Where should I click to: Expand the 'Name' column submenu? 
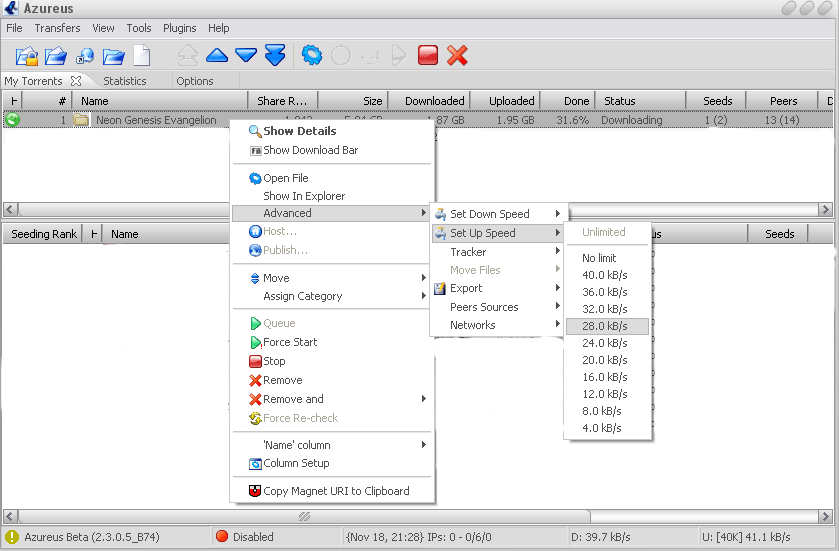(x=332, y=445)
